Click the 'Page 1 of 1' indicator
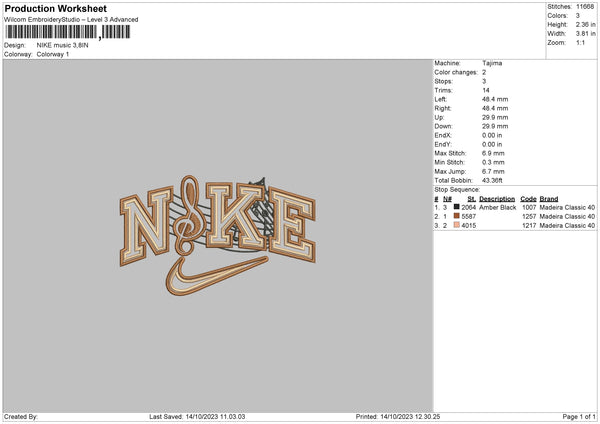600x424 pixels. coord(579,417)
